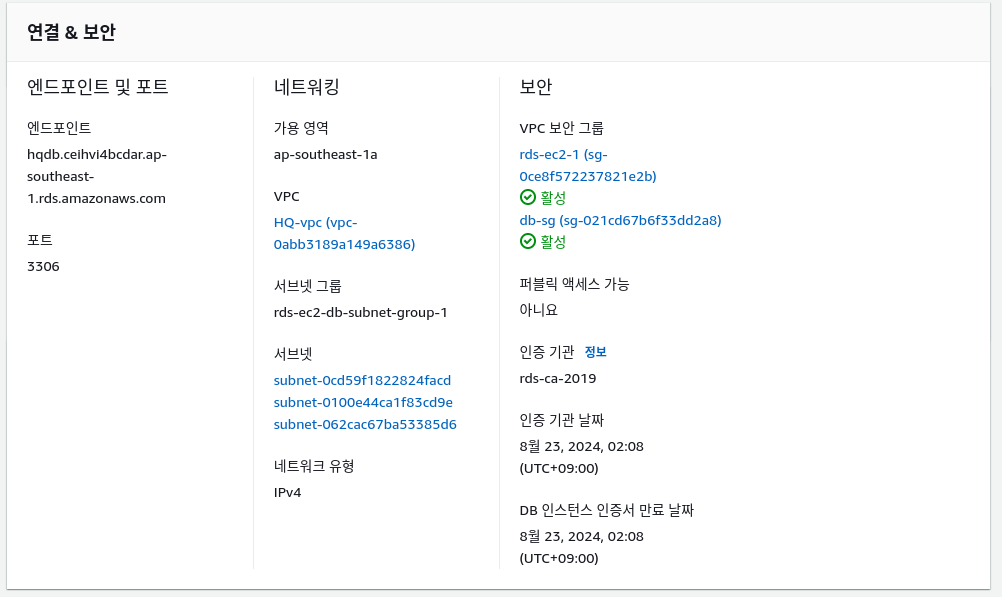This screenshot has width=1002, height=597.
Task: Click the 정보 link next to 인증 기관
Action: click(x=595, y=352)
